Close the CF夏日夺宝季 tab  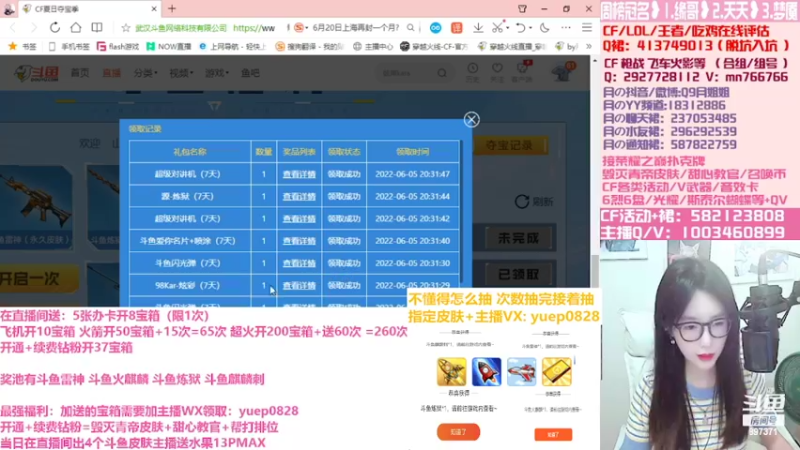tap(154, 9)
